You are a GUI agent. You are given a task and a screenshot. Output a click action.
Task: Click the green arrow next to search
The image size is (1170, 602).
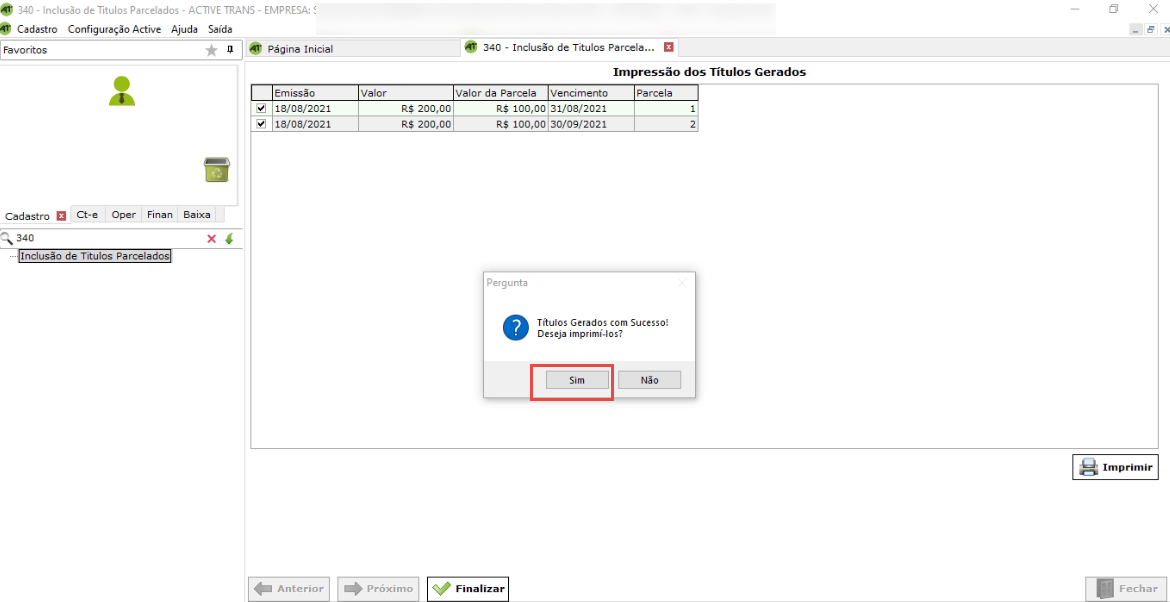(228, 239)
